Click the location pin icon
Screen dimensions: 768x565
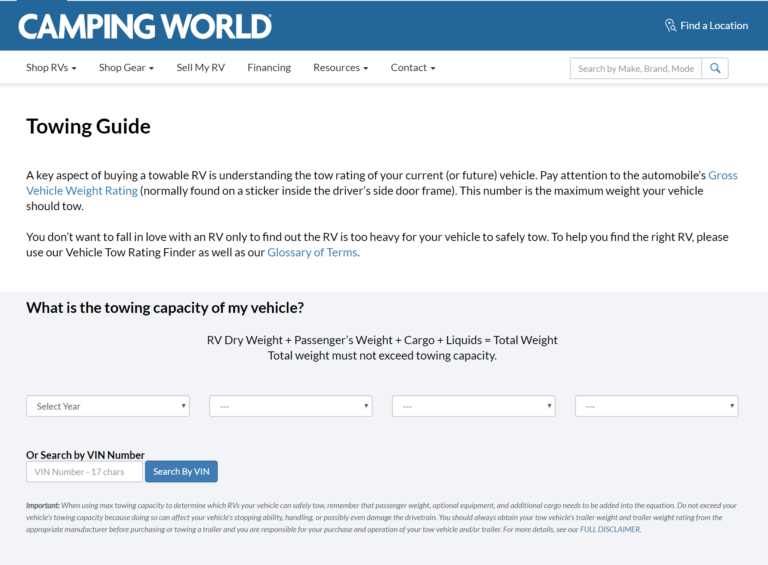click(670, 26)
